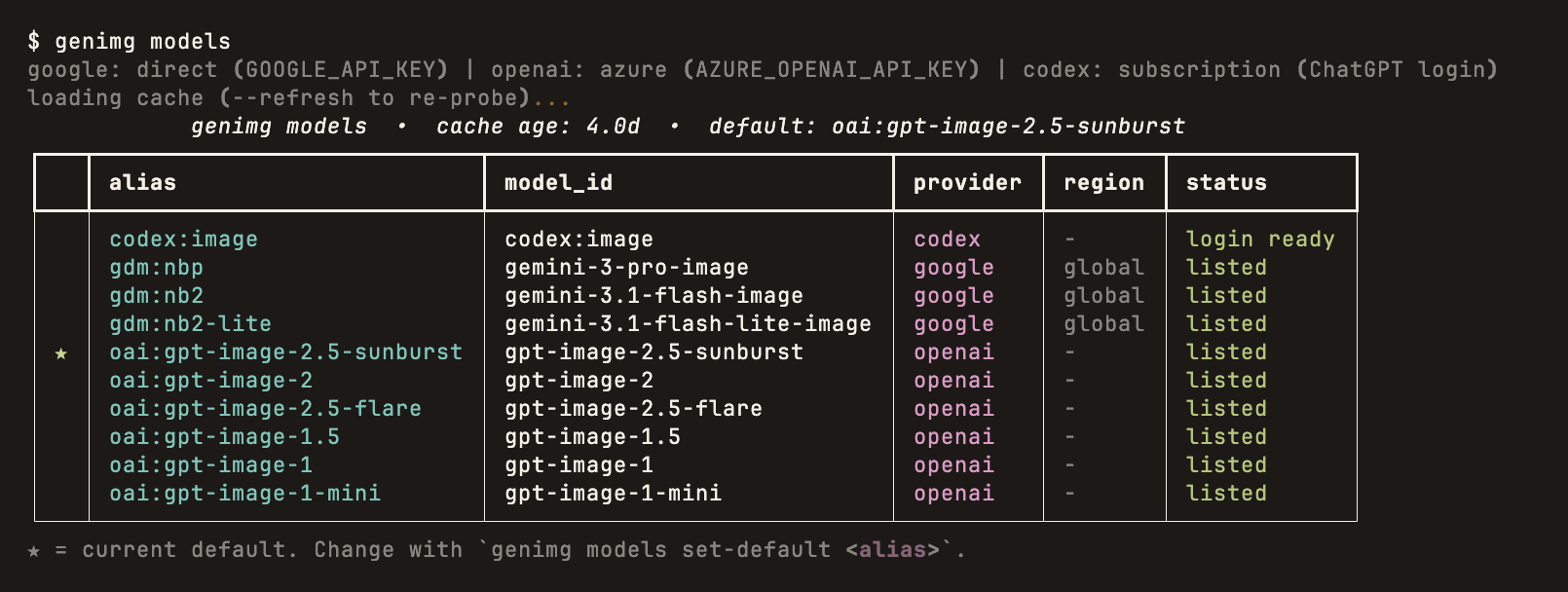Select the gdm:nb2 alias cell
The height and width of the screenshot is (592, 1568).
[x=156, y=296]
